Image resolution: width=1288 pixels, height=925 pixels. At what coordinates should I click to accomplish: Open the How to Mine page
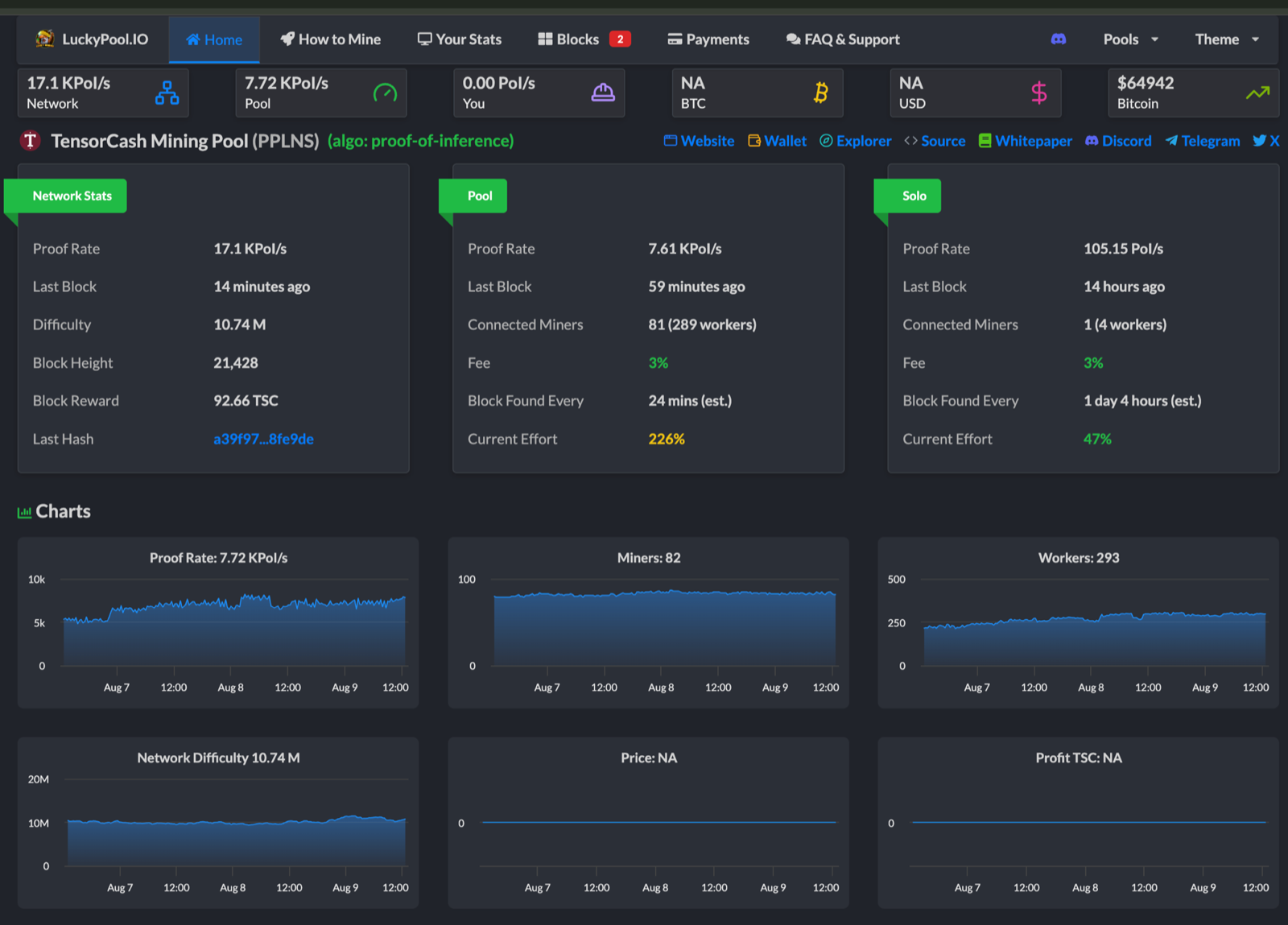point(331,39)
